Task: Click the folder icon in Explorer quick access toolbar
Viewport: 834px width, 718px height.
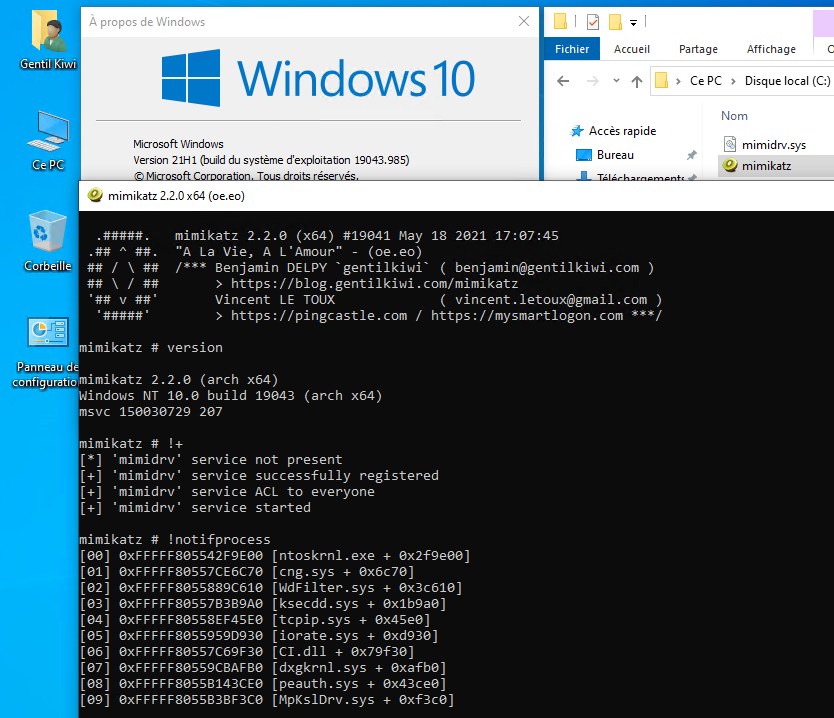Action: [x=560, y=21]
